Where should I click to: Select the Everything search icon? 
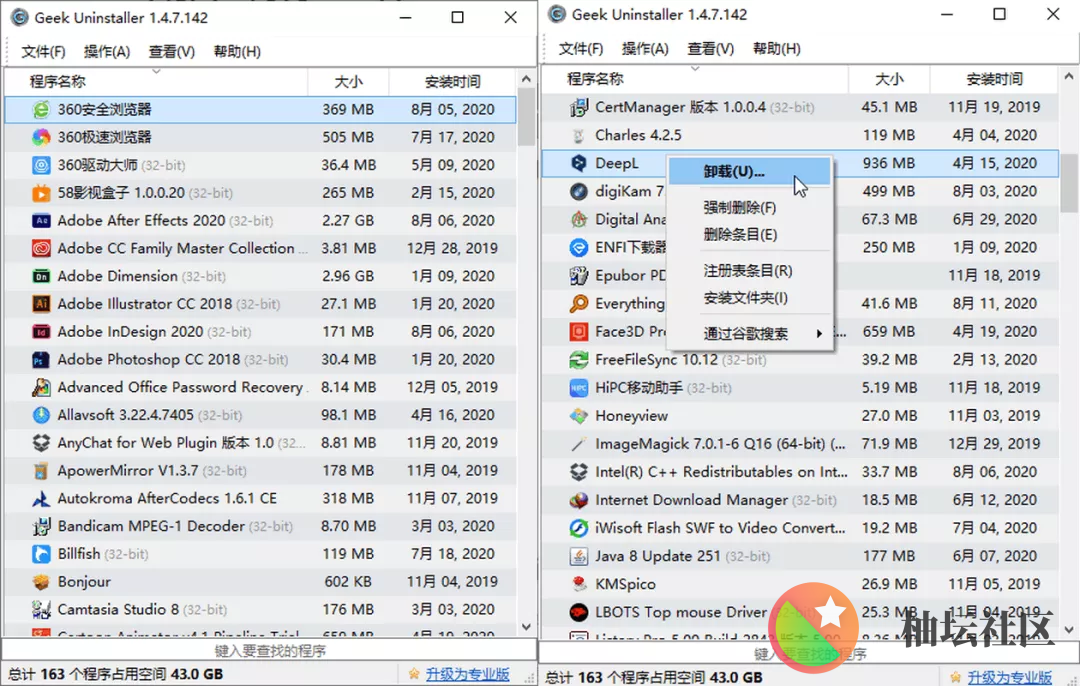(x=579, y=303)
